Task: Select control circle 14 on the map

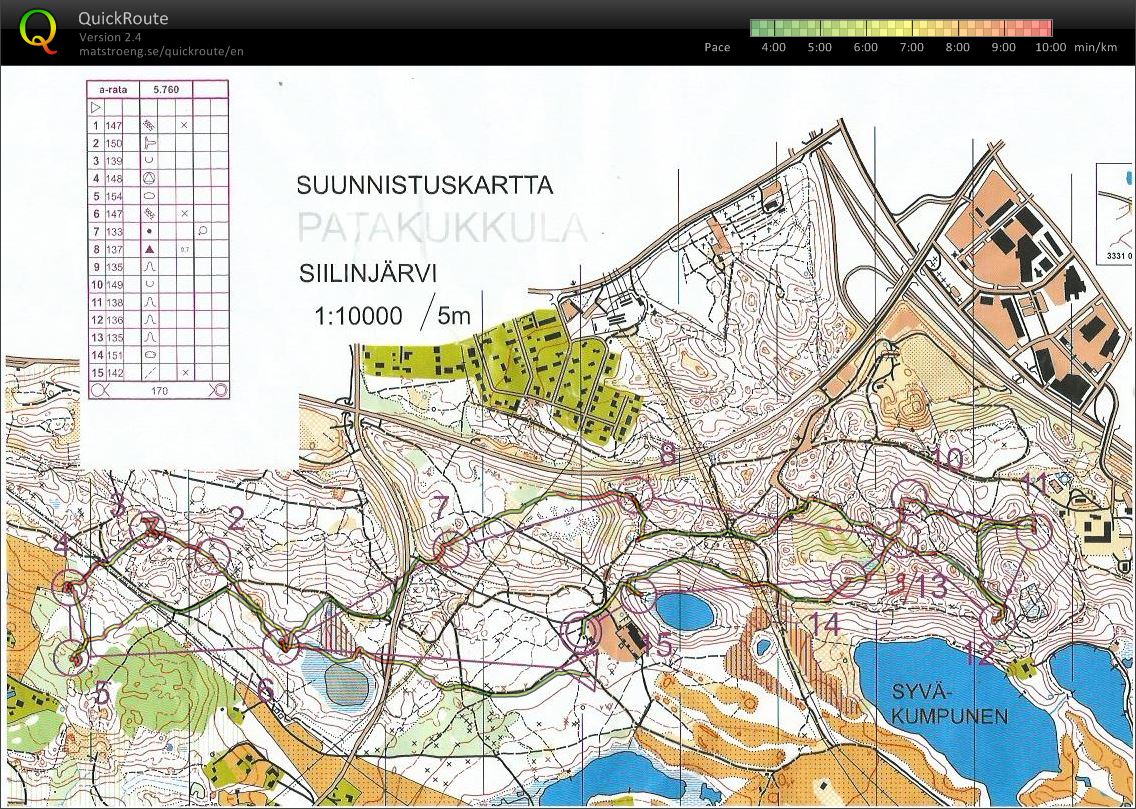Action: coord(849,579)
